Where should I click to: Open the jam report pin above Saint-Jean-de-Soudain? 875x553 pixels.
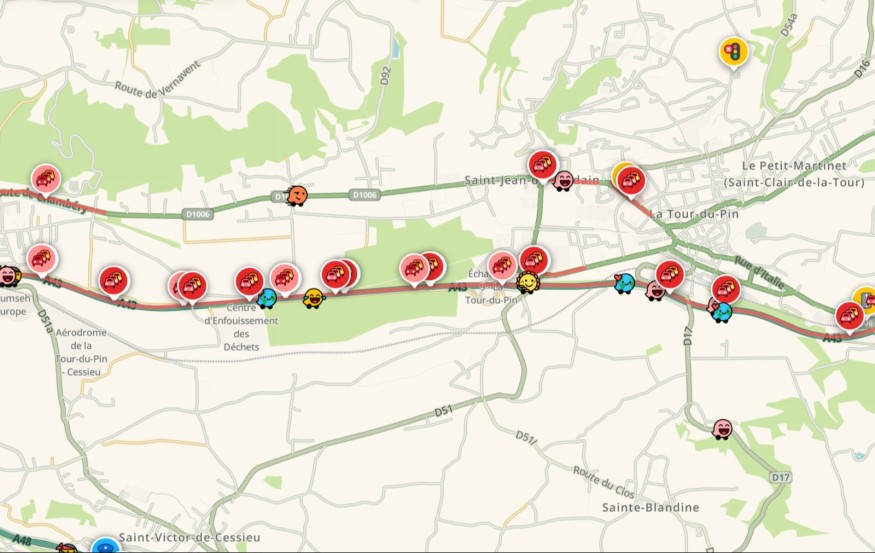point(542,166)
